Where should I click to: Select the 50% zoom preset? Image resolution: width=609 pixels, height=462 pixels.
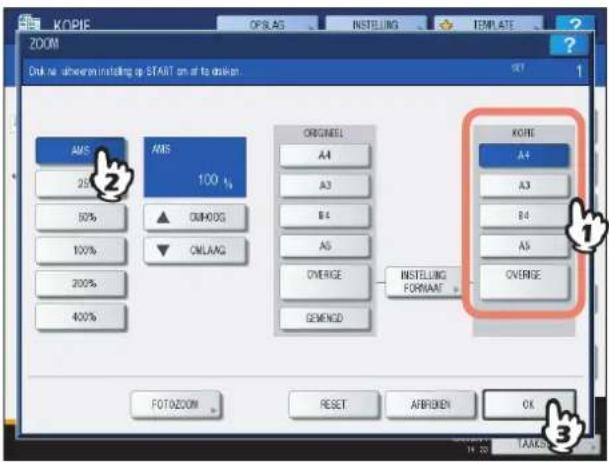point(80,217)
